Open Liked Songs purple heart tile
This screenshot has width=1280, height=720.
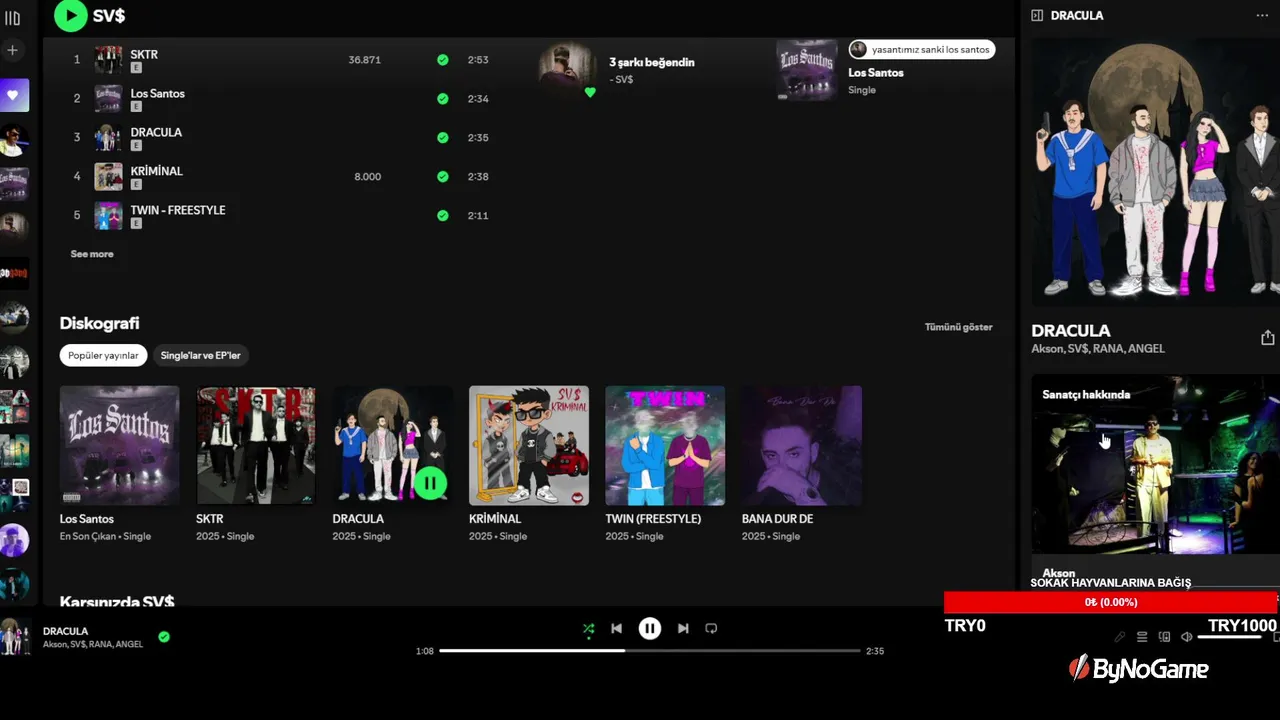coord(14,95)
